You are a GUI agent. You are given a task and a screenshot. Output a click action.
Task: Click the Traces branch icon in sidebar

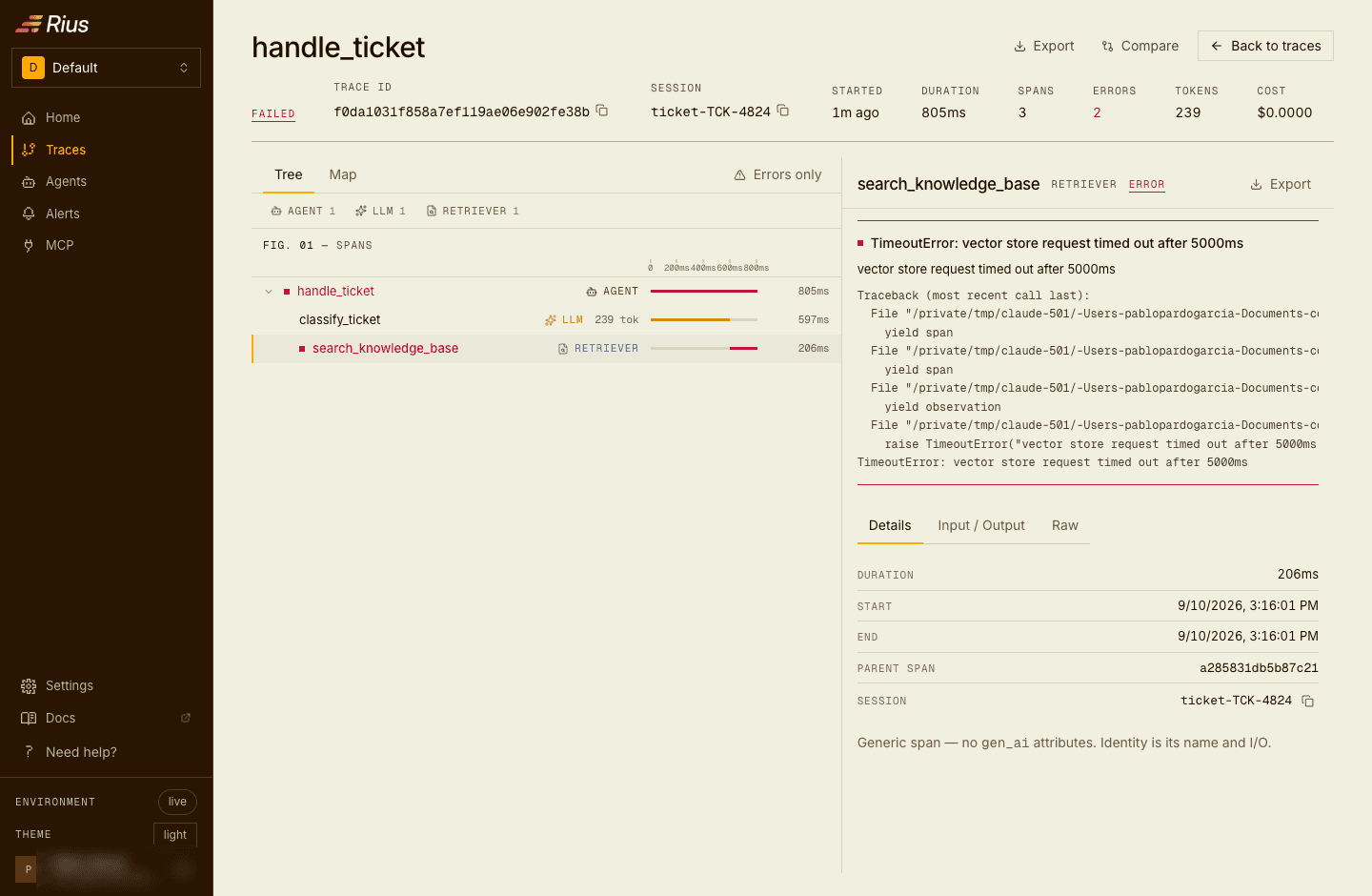tap(29, 150)
